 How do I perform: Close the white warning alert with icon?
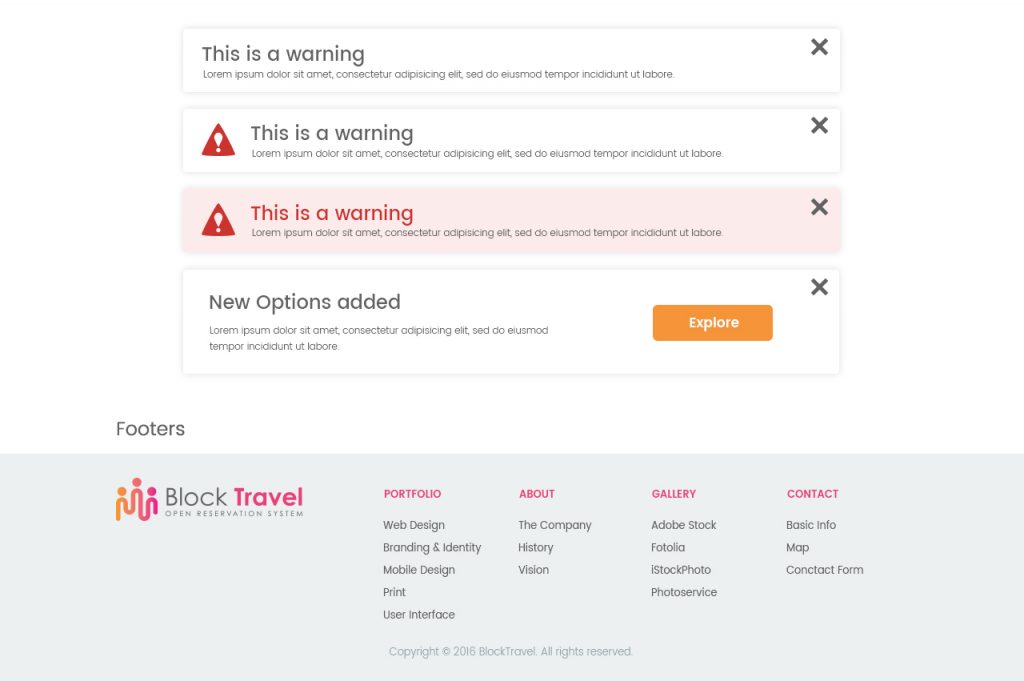click(819, 125)
